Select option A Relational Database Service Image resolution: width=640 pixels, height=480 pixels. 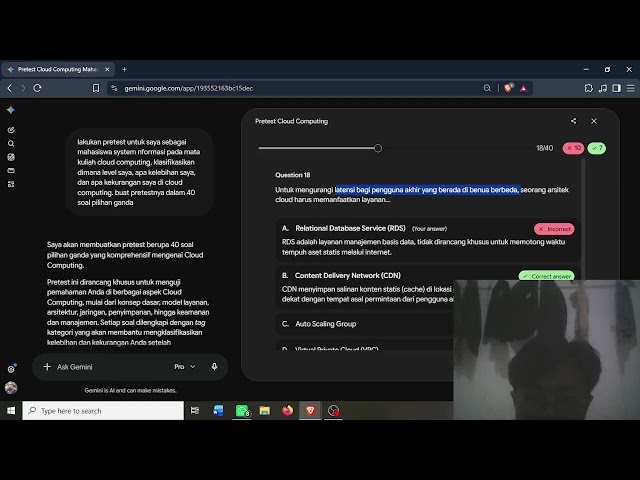(x=428, y=240)
